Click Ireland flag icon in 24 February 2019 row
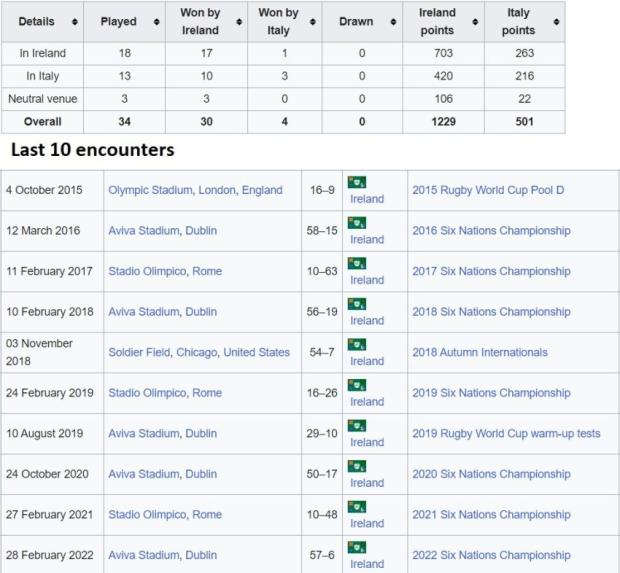 (357, 385)
